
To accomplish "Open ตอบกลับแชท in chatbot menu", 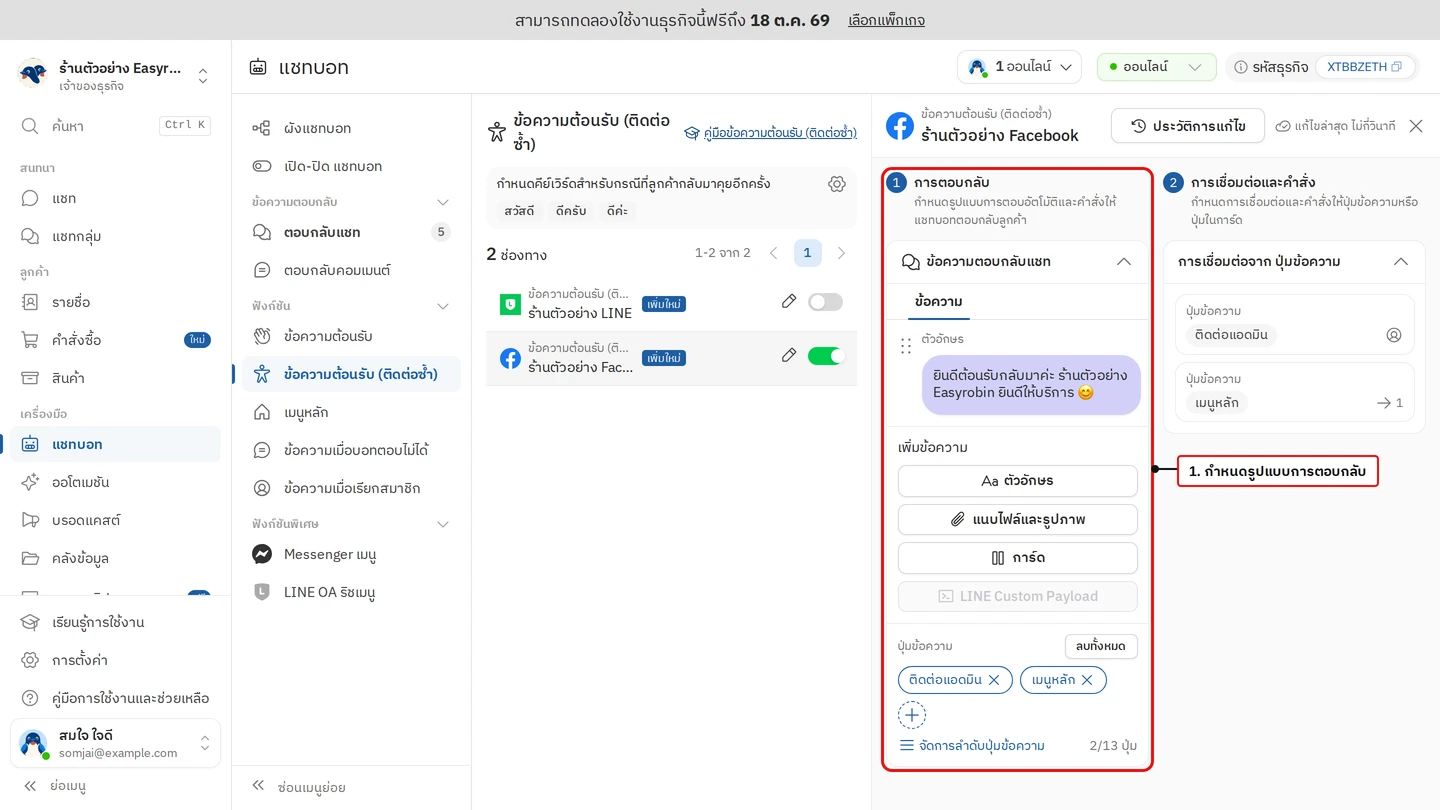I will (x=351, y=232).
